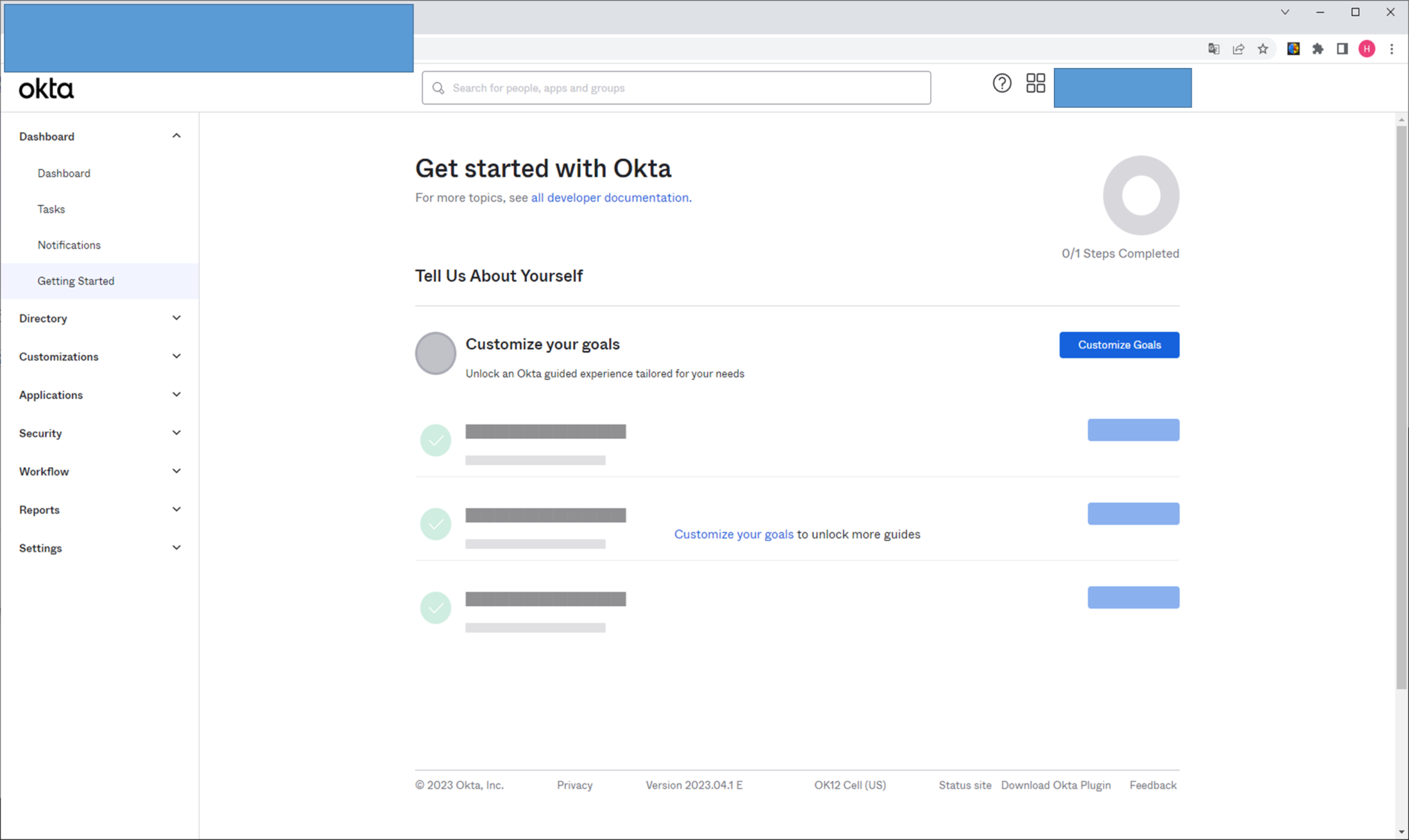Image resolution: width=1409 pixels, height=840 pixels.
Task: Open the Chrome three-dot menu
Action: [1392, 48]
